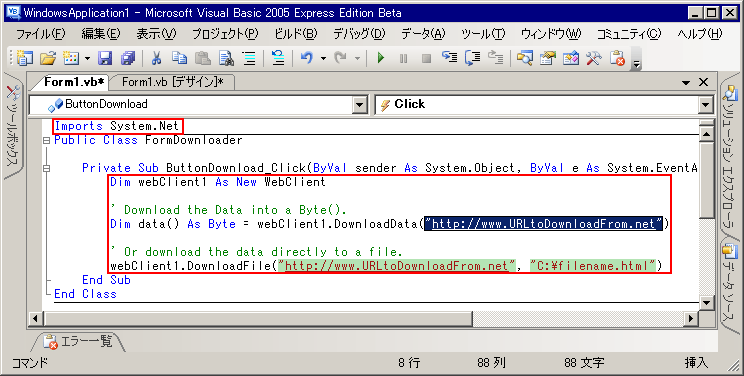Click the Paste clipboard icon
This screenshot has height=376, width=744.
pos(203,58)
